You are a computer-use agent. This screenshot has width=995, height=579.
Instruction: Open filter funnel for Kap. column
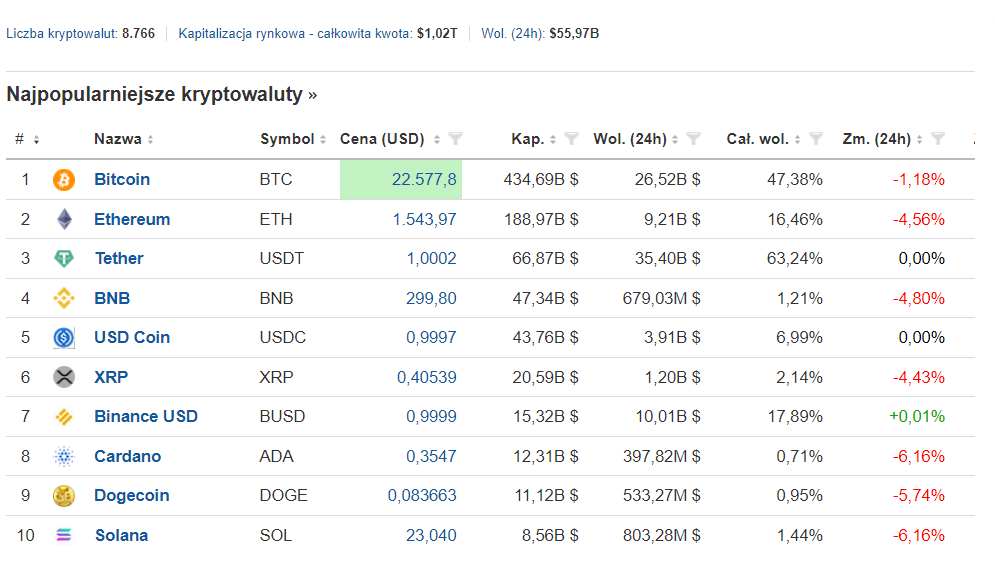(x=571, y=139)
